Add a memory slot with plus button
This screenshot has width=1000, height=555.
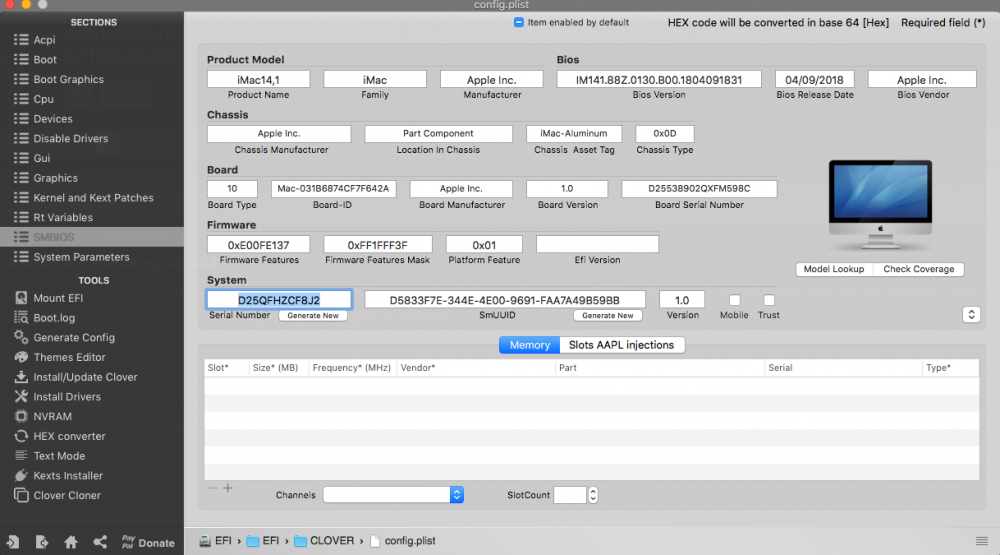click(x=228, y=489)
